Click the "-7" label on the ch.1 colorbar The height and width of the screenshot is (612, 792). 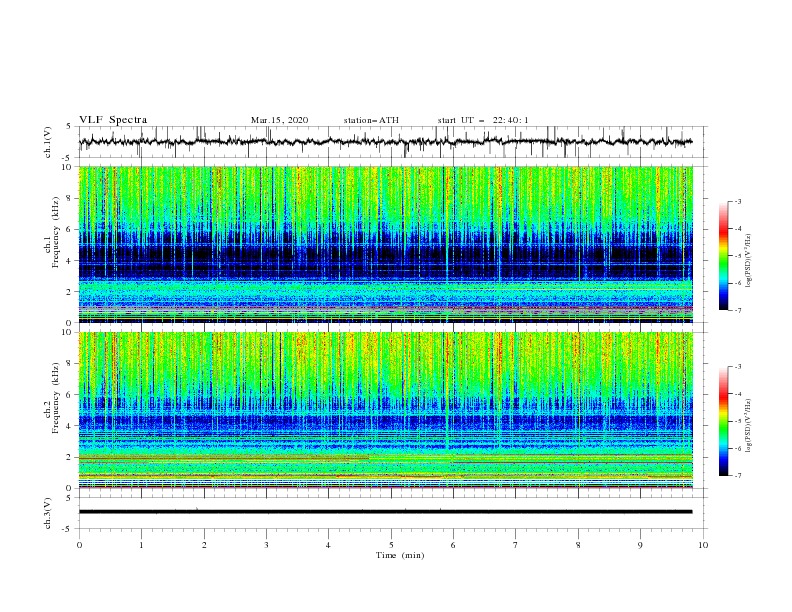pos(737,310)
